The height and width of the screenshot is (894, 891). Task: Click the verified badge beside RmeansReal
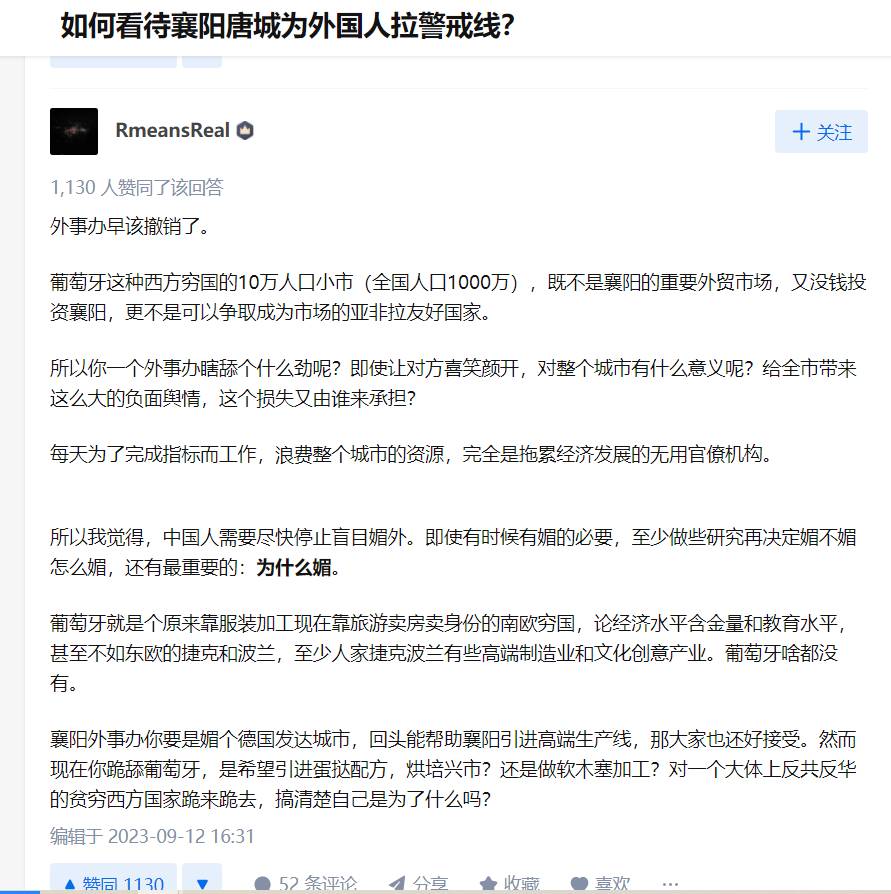pos(245,131)
